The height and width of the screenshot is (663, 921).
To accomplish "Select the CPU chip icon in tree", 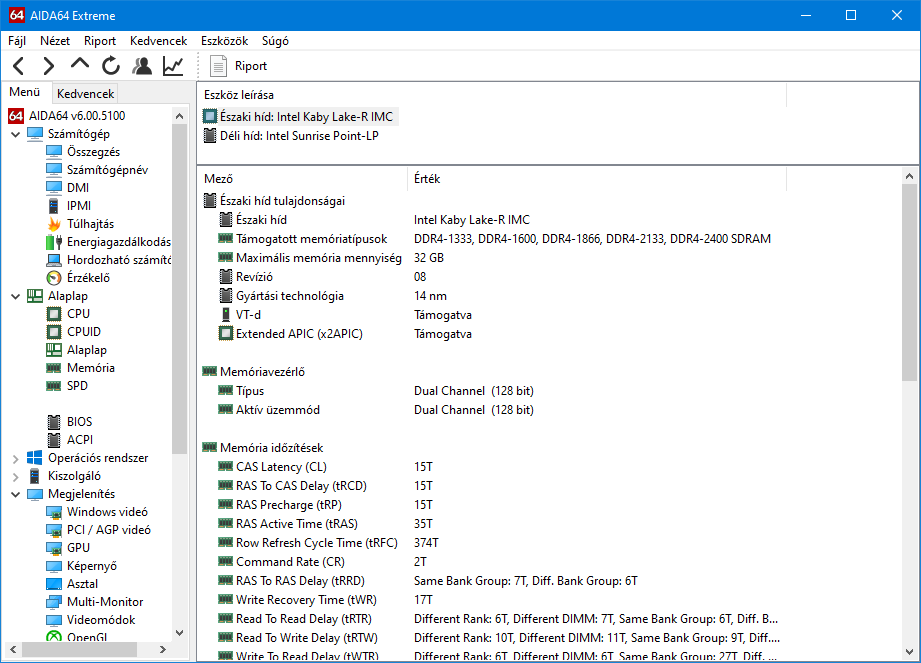I will coord(53,314).
